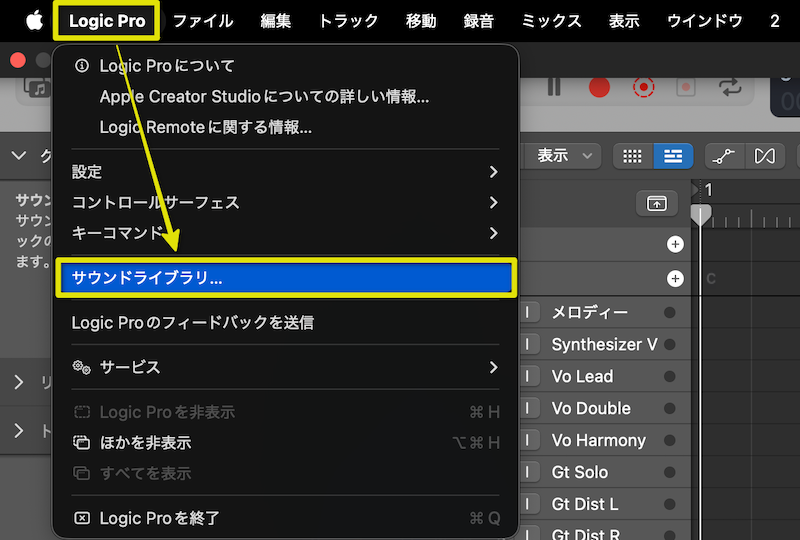Click the window-with-up-arrow button

(657, 203)
